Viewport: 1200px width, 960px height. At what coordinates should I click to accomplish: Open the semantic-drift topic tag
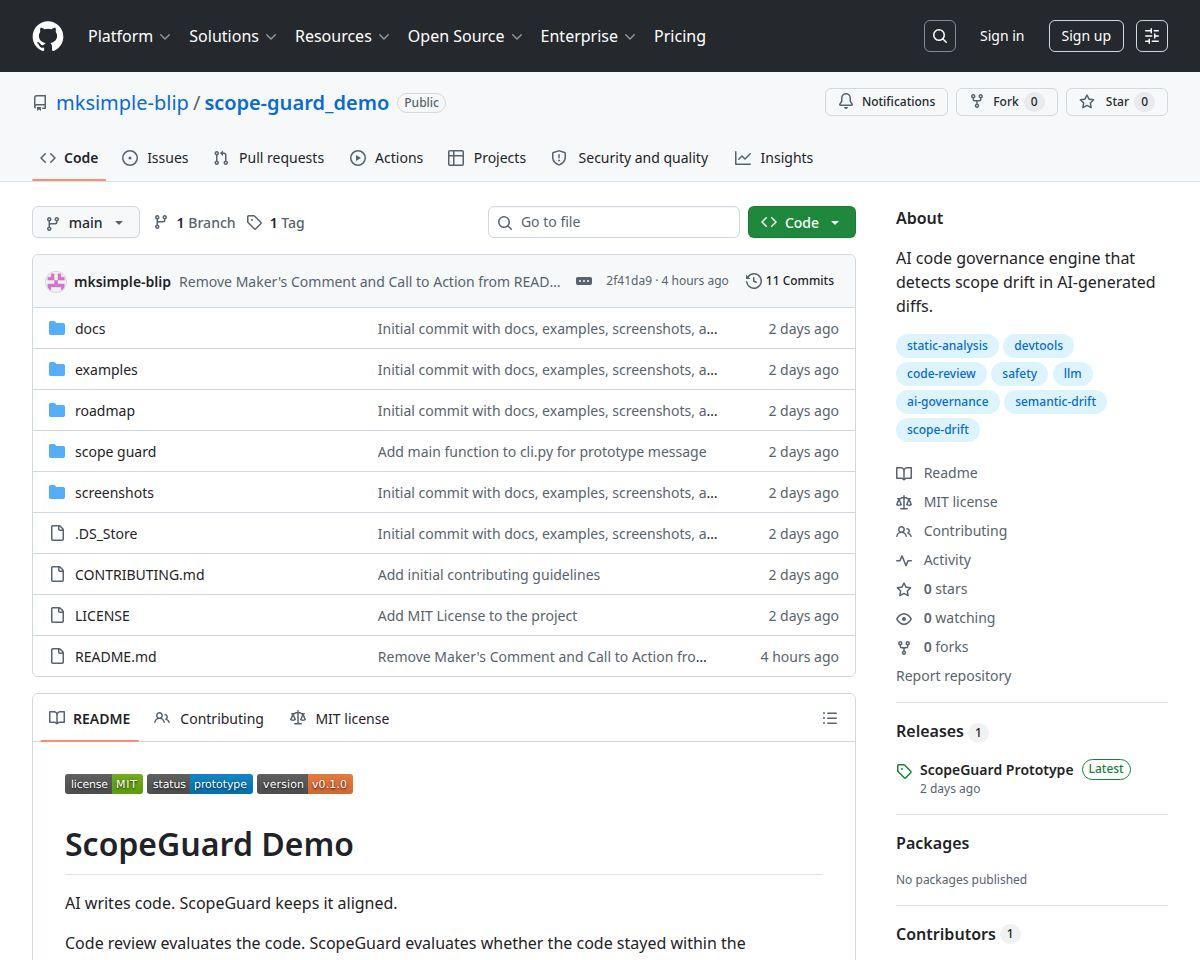[1055, 402]
